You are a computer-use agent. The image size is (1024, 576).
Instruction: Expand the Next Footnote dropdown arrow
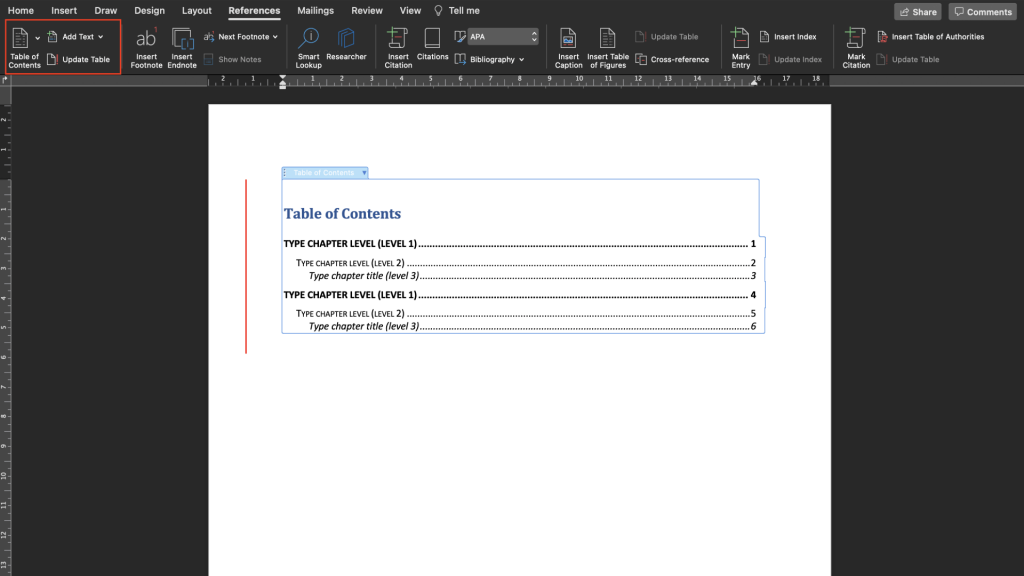click(x=275, y=37)
